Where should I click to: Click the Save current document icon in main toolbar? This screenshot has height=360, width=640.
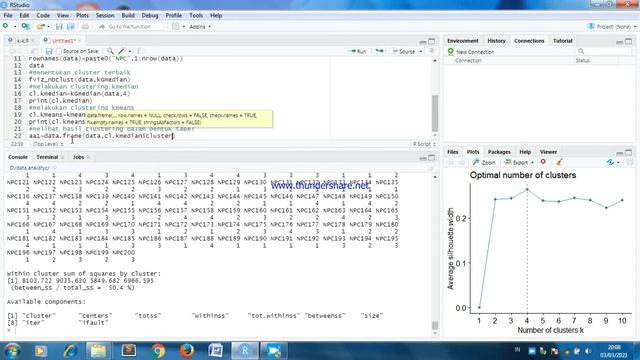(59, 27)
